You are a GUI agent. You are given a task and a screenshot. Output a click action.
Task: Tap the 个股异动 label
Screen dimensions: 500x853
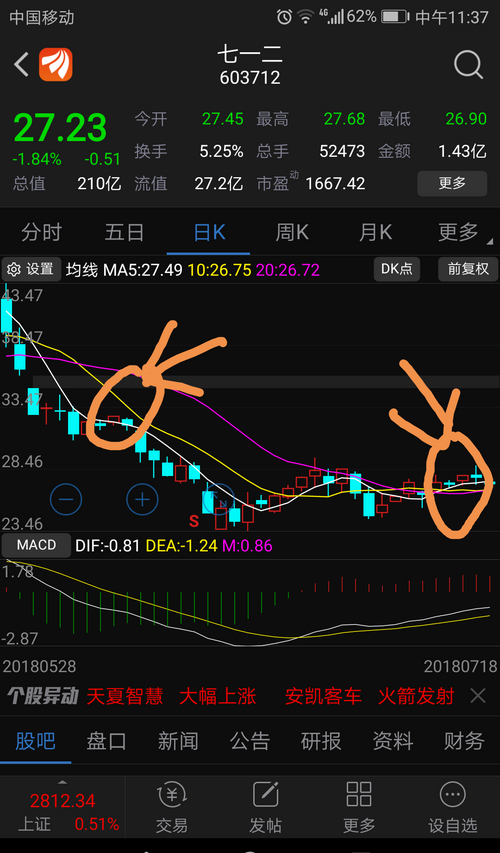(x=43, y=696)
